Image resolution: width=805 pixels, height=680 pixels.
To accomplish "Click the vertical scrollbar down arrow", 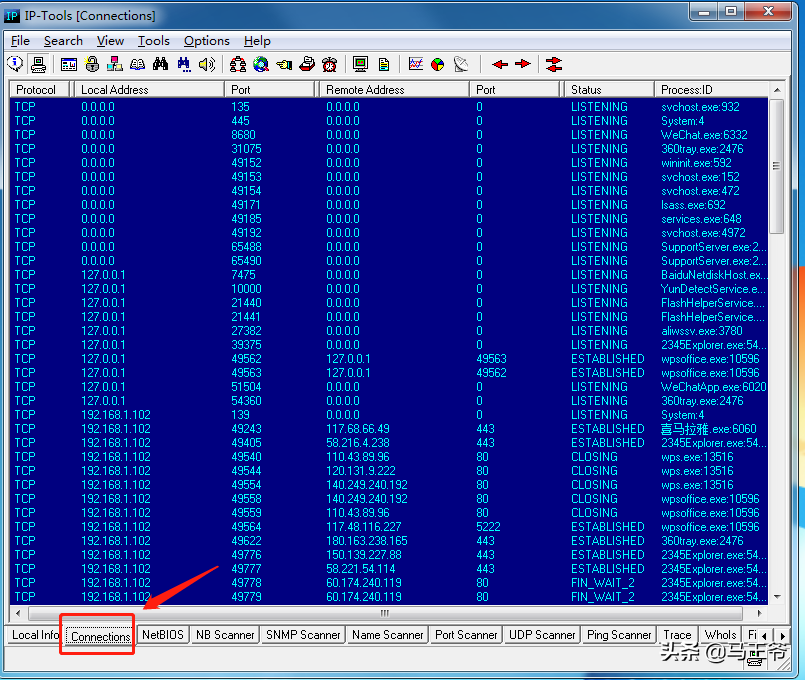I will tap(779, 597).
